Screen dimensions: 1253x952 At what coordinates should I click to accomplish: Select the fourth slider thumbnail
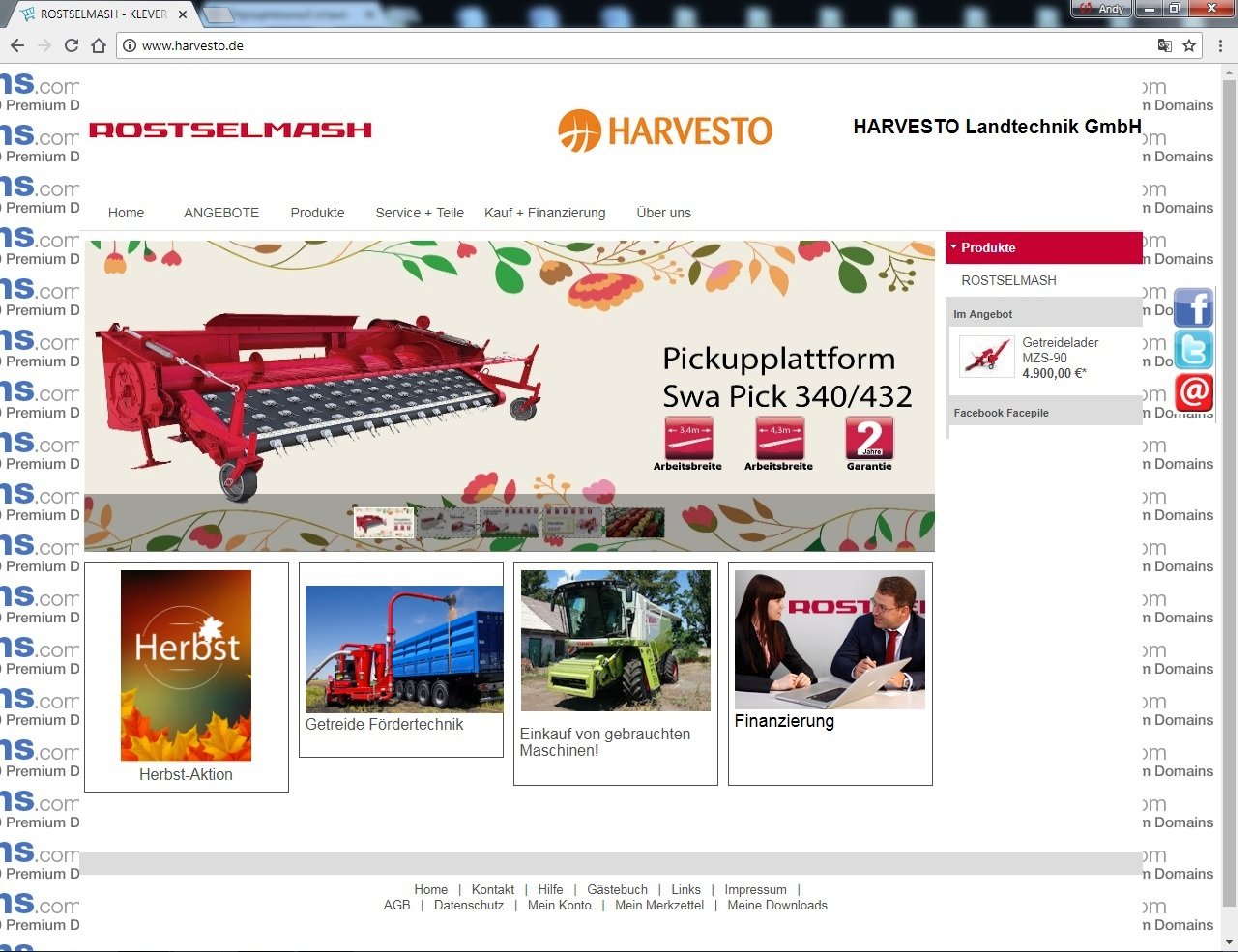click(572, 523)
